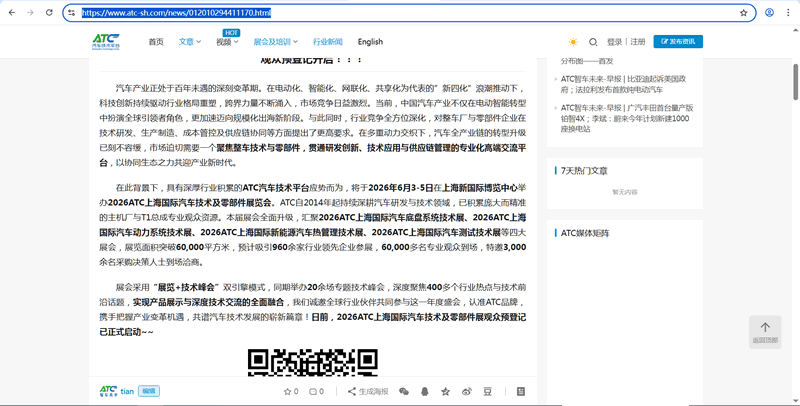Expand the 文章 dropdown menu

pos(190,42)
